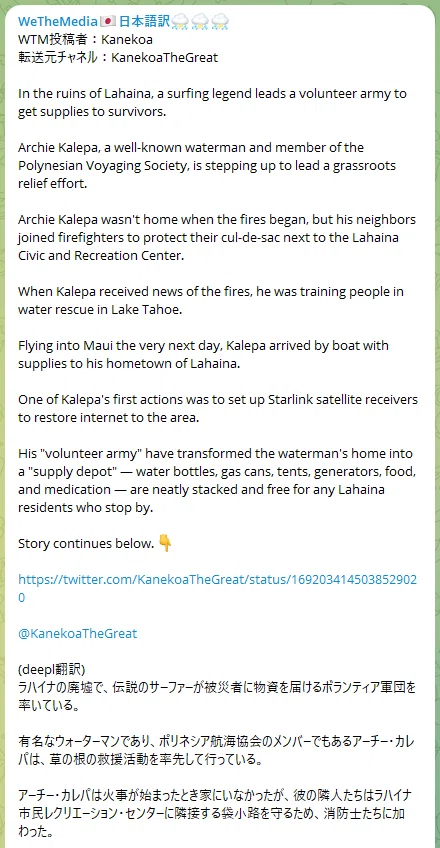
Task: Click the last storm cloud emoji
Action: pyautogui.click(x=221, y=22)
